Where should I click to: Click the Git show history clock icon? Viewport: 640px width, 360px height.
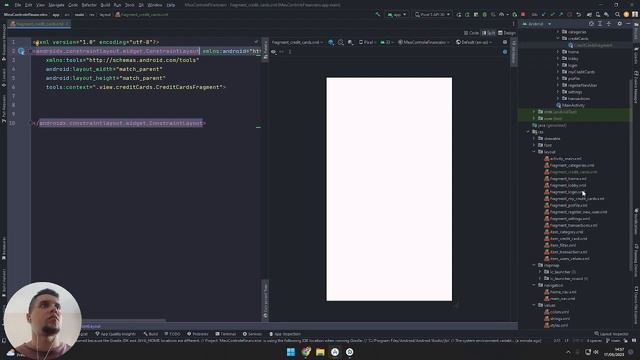569,14
